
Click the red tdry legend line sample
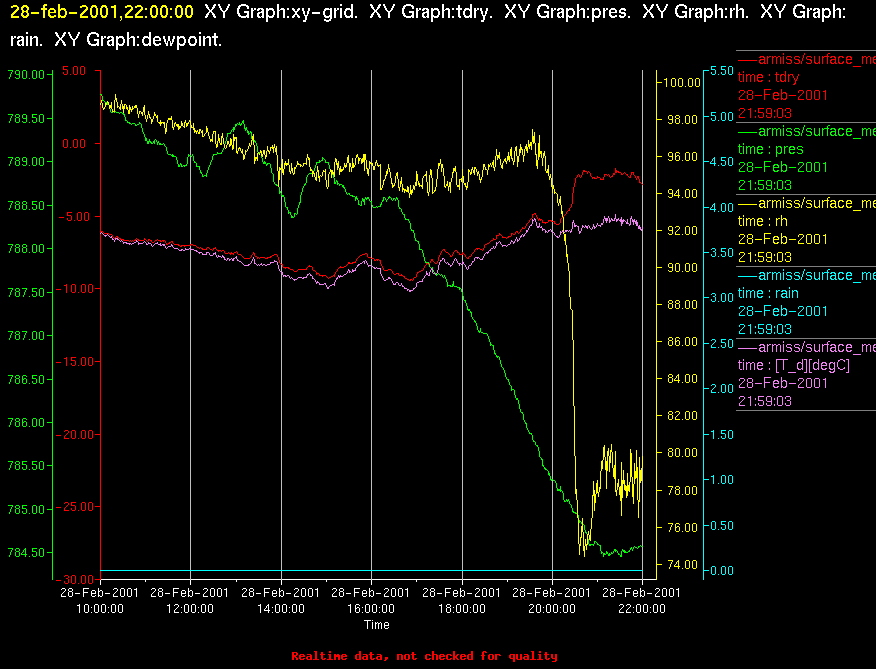click(748, 59)
